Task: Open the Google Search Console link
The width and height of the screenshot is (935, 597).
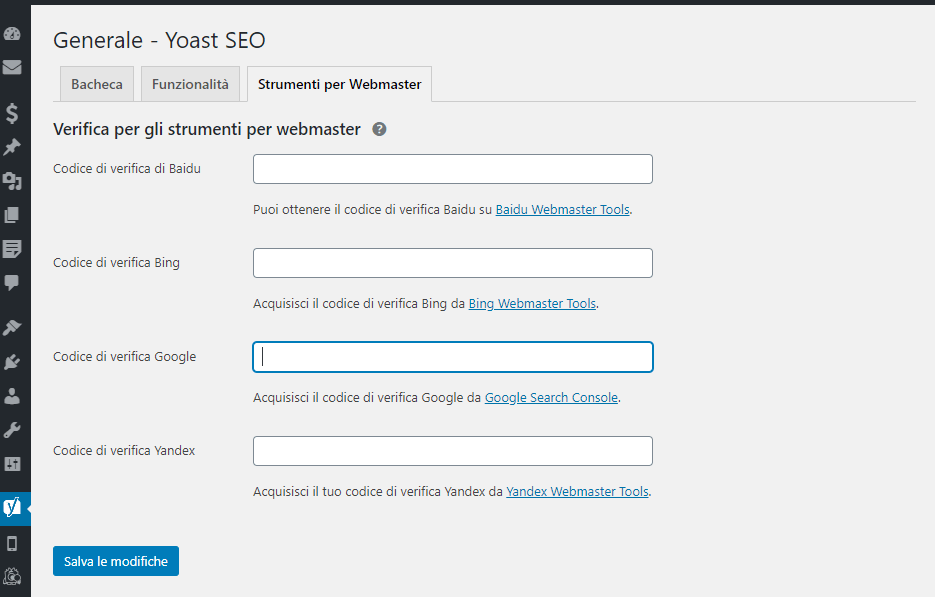Action: pos(551,398)
